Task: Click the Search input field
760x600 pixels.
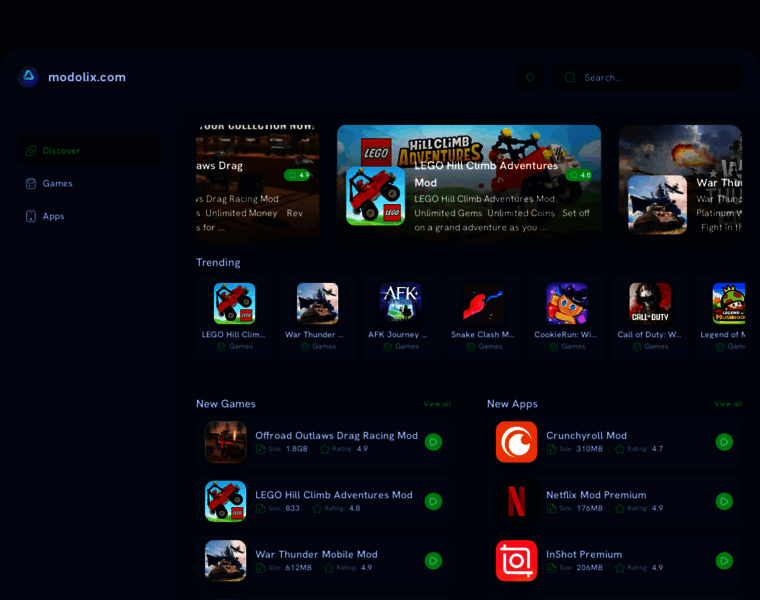Action: (x=648, y=78)
